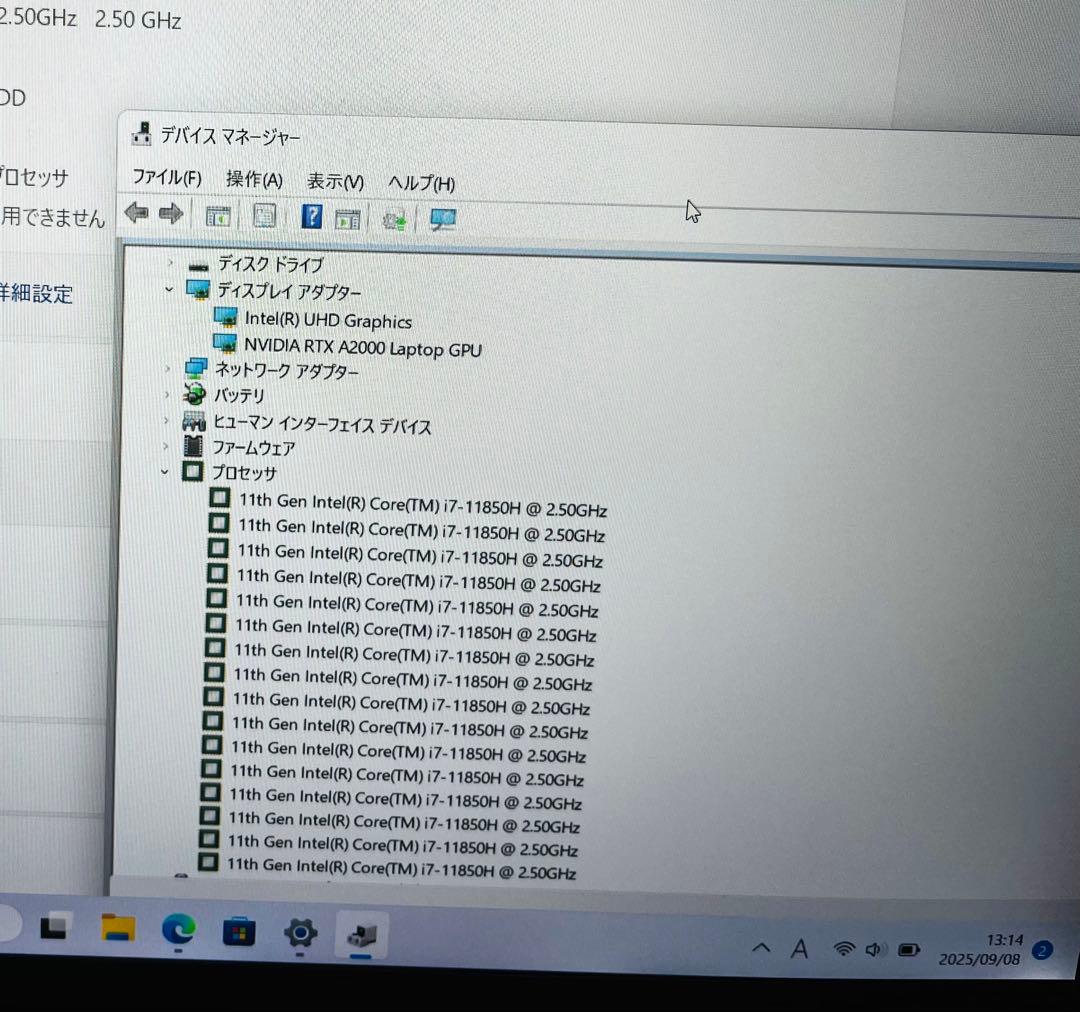This screenshot has height=1012, width=1080.
Task: Click the Update driver toolbar icon
Action: [x=348, y=217]
